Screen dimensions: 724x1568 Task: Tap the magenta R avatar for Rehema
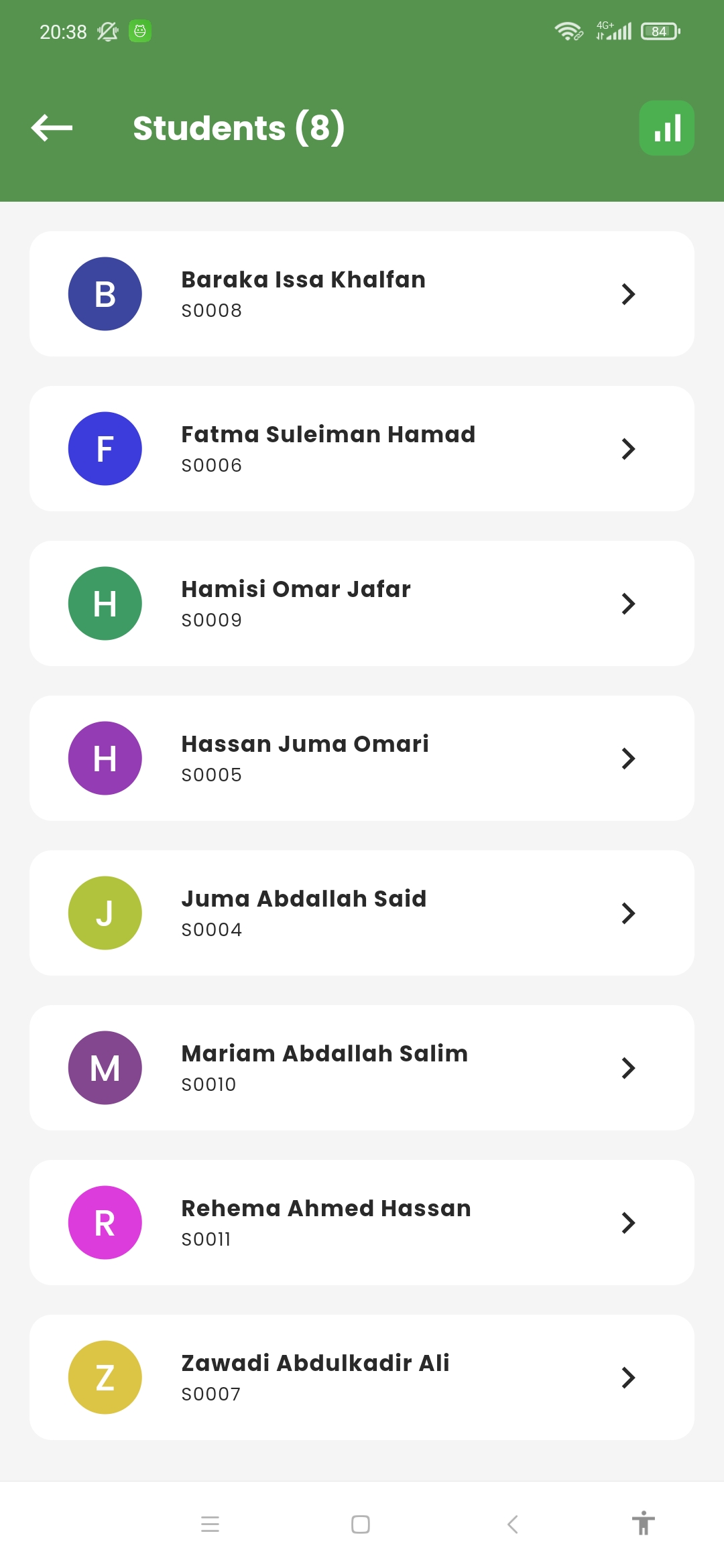(x=105, y=1223)
